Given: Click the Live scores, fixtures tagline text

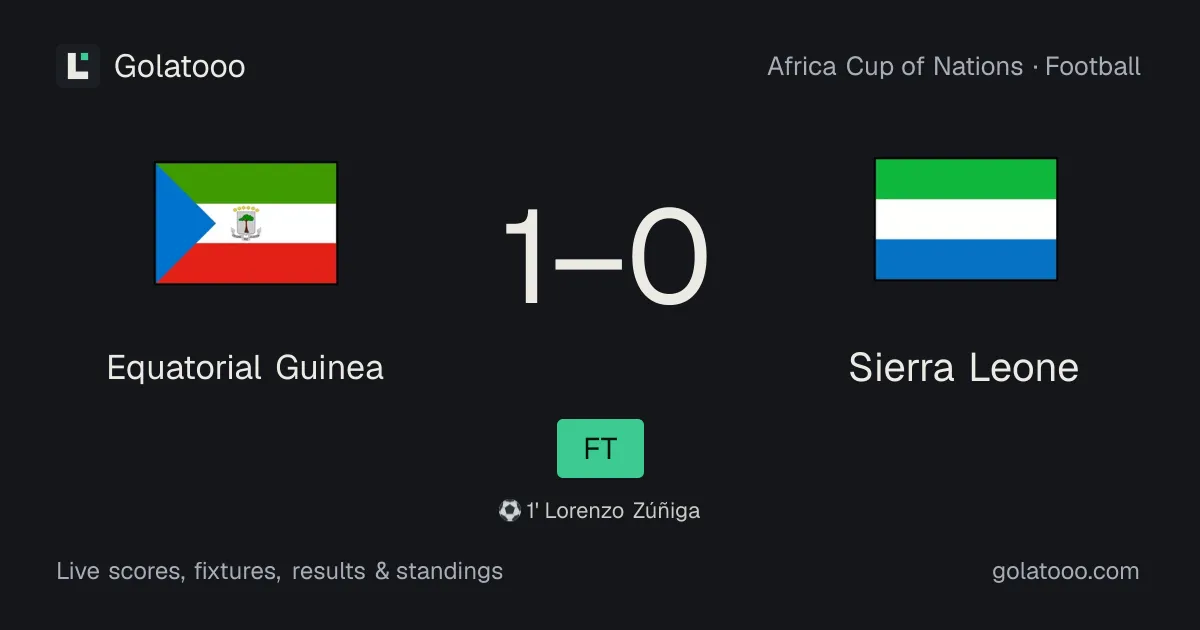Looking at the screenshot, I should coord(168,571).
